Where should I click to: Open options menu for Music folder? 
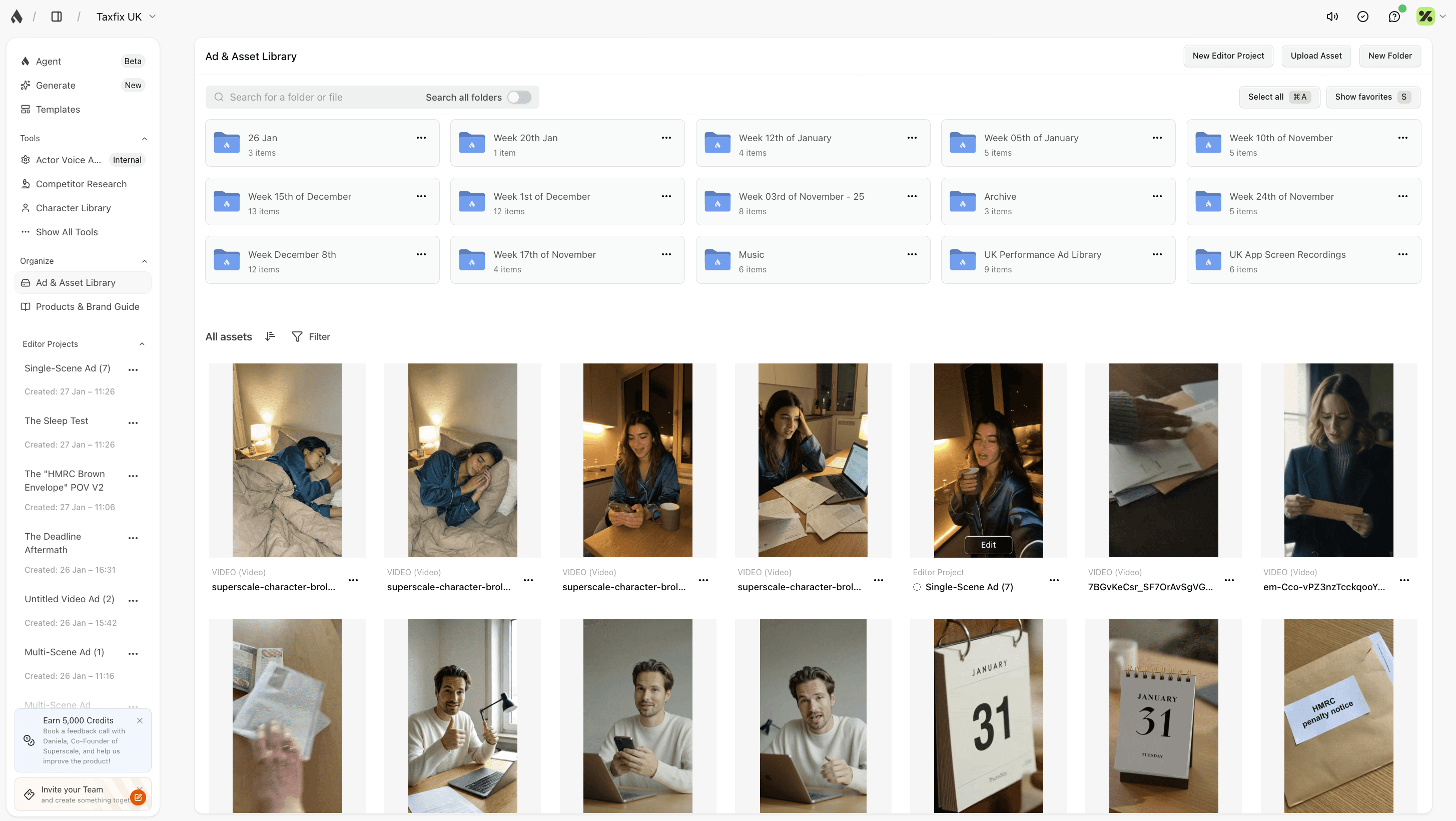pyautogui.click(x=912, y=254)
